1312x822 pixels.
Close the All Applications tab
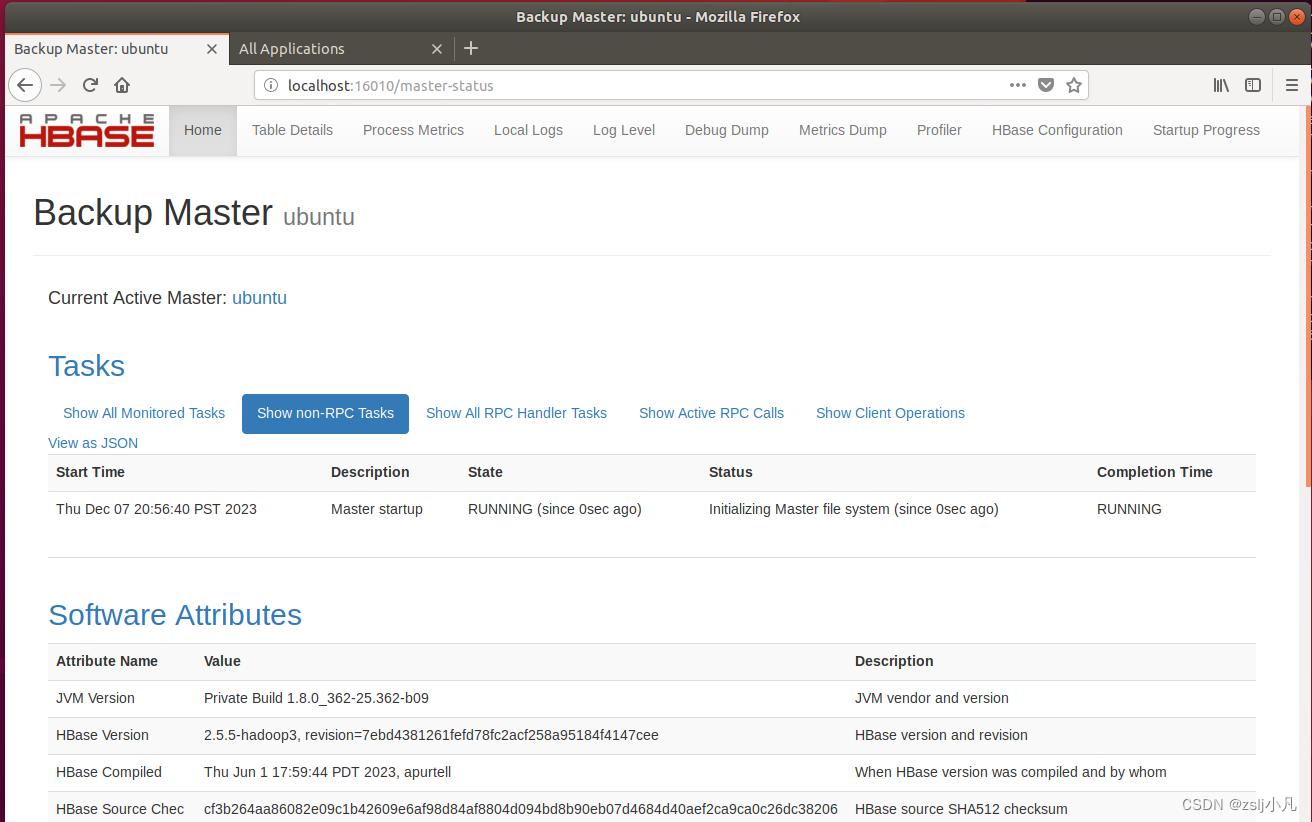[437, 48]
